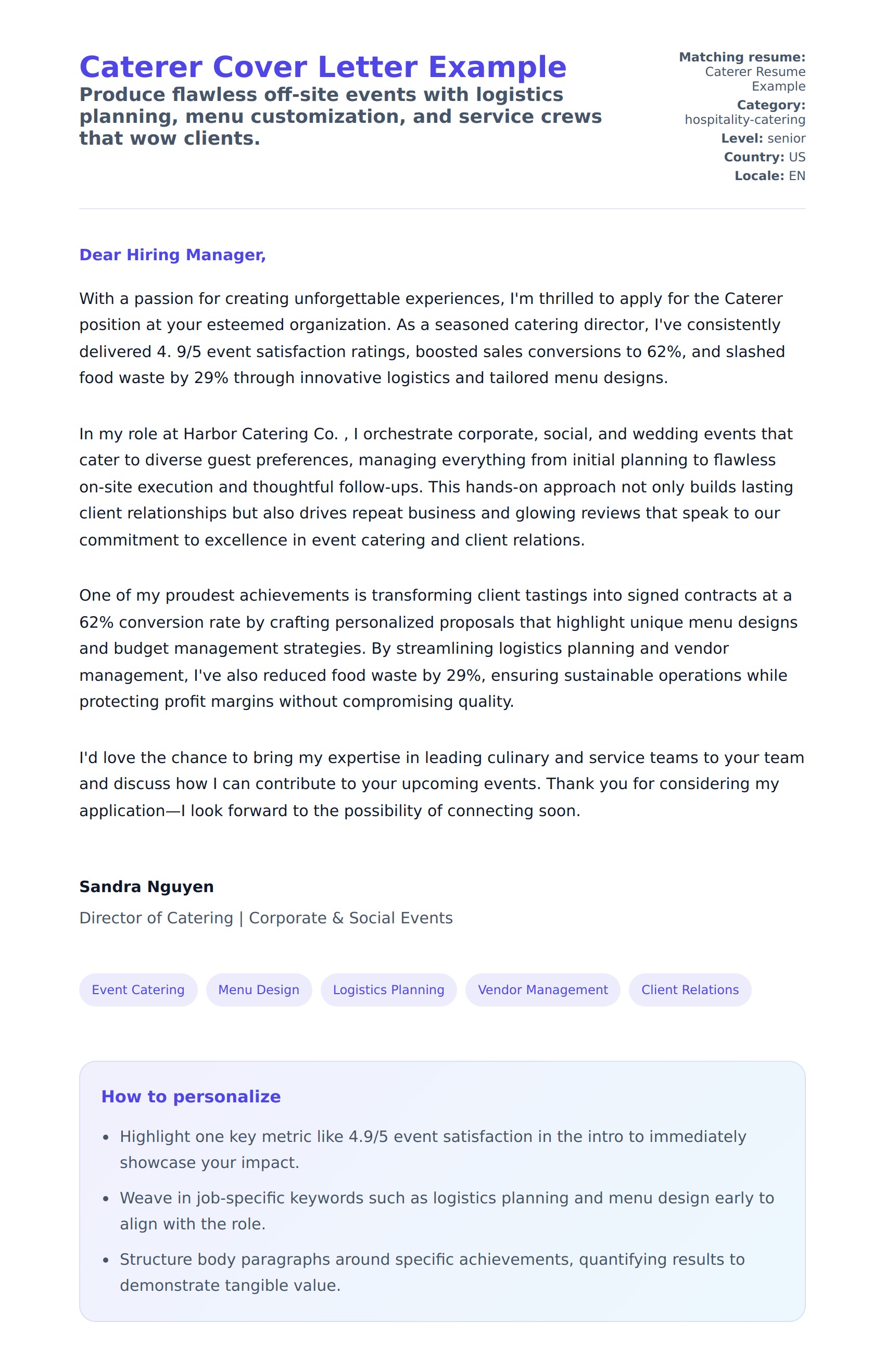This screenshot has width=885, height=1372.
Task: Click the 'Caterer Cover Letter Example' title
Action: coord(322,67)
